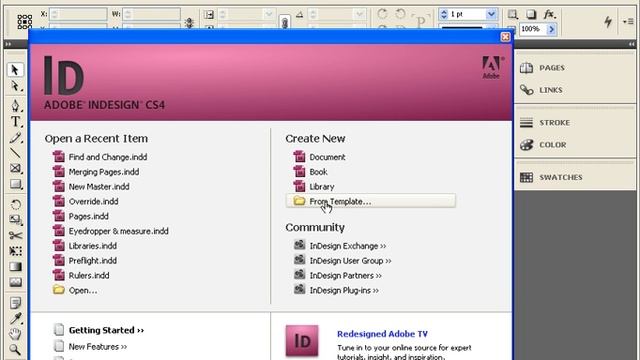Click the ID thumbnail beside Adobe TV
Image resolution: width=640 pixels, height=360 pixels.
302,340
